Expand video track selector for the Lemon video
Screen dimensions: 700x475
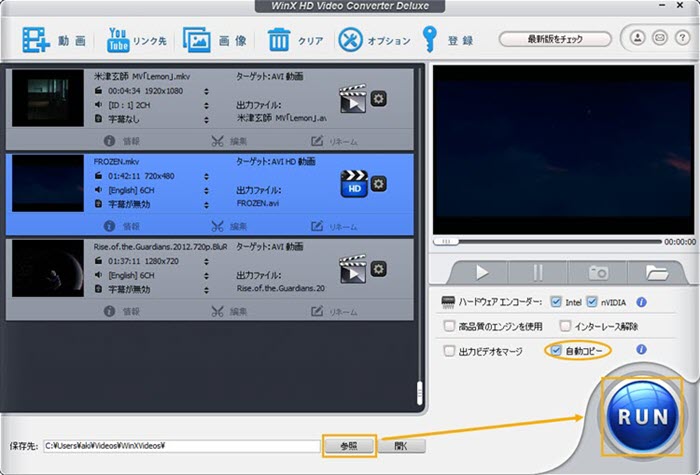point(206,91)
